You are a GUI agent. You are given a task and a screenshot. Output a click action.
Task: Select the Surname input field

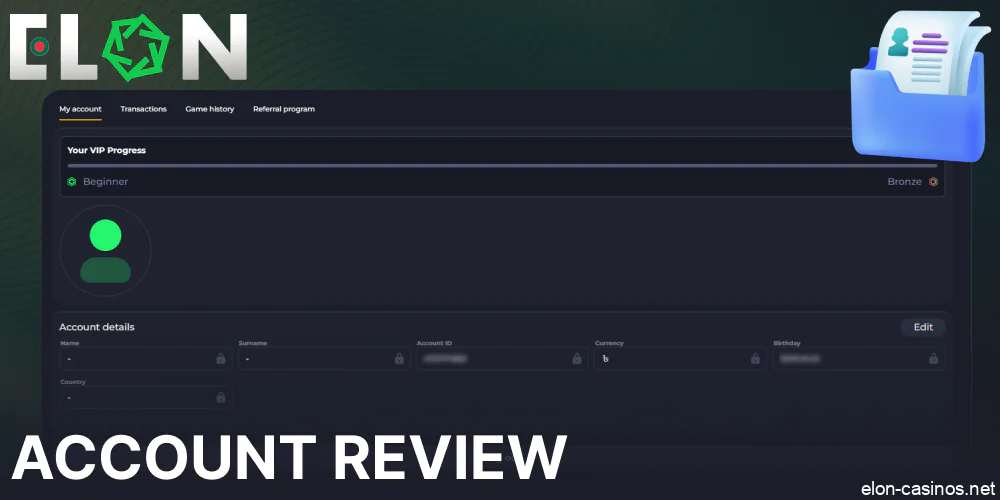click(x=324, y=358)
